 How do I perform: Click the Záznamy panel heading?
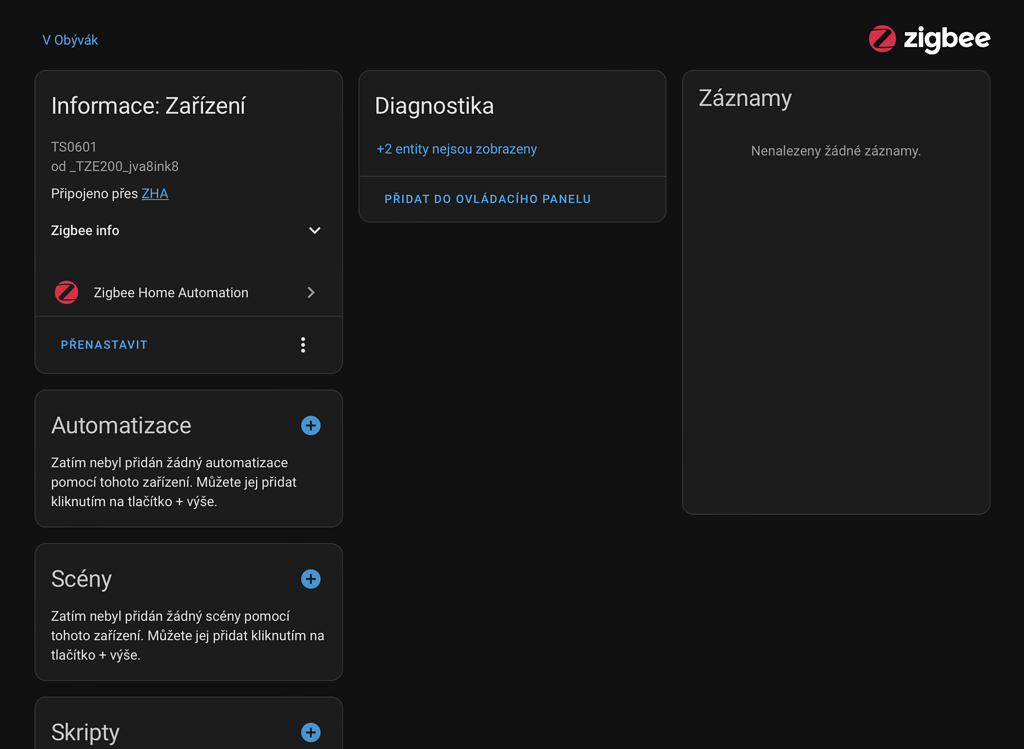click(x=745, y=98)
